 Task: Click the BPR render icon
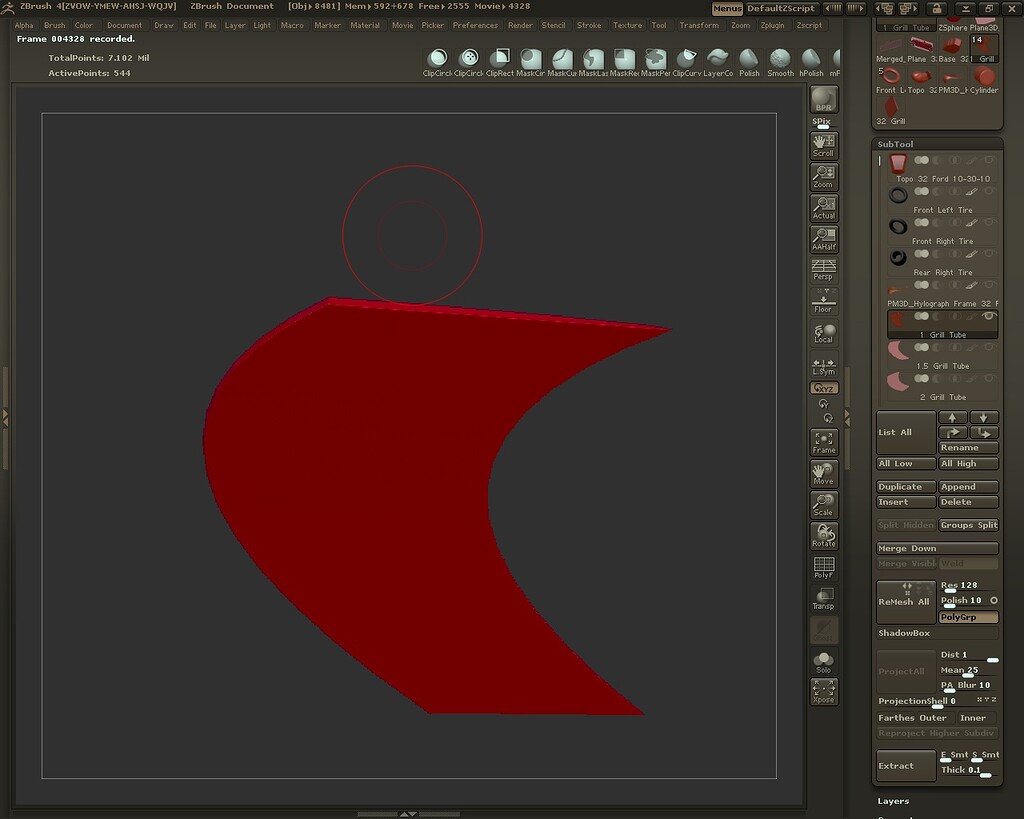pos(823,100)
